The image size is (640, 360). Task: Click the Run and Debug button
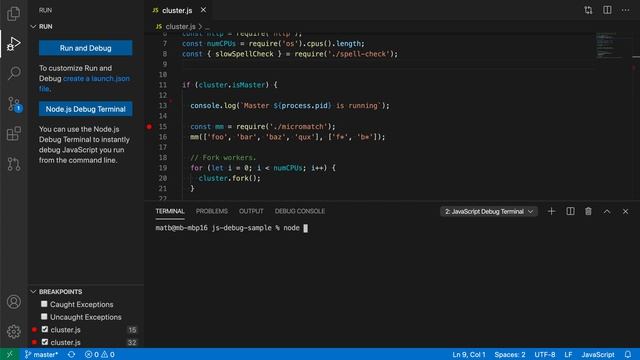pyautogui.click(x=85, y=48)
